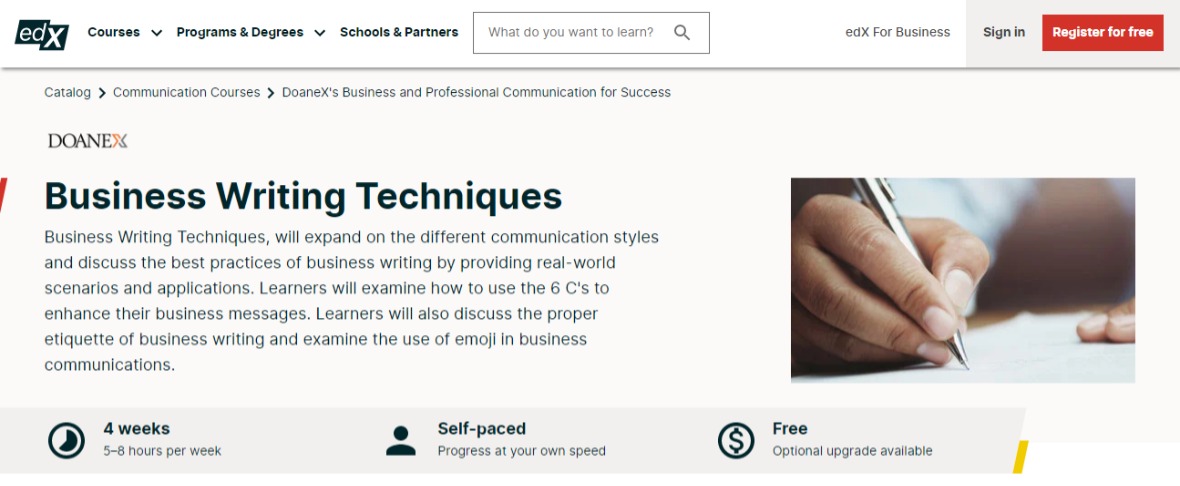Go to the Catalog breadcrumb link
The image size is (1180, 486).
pos(67,93)
